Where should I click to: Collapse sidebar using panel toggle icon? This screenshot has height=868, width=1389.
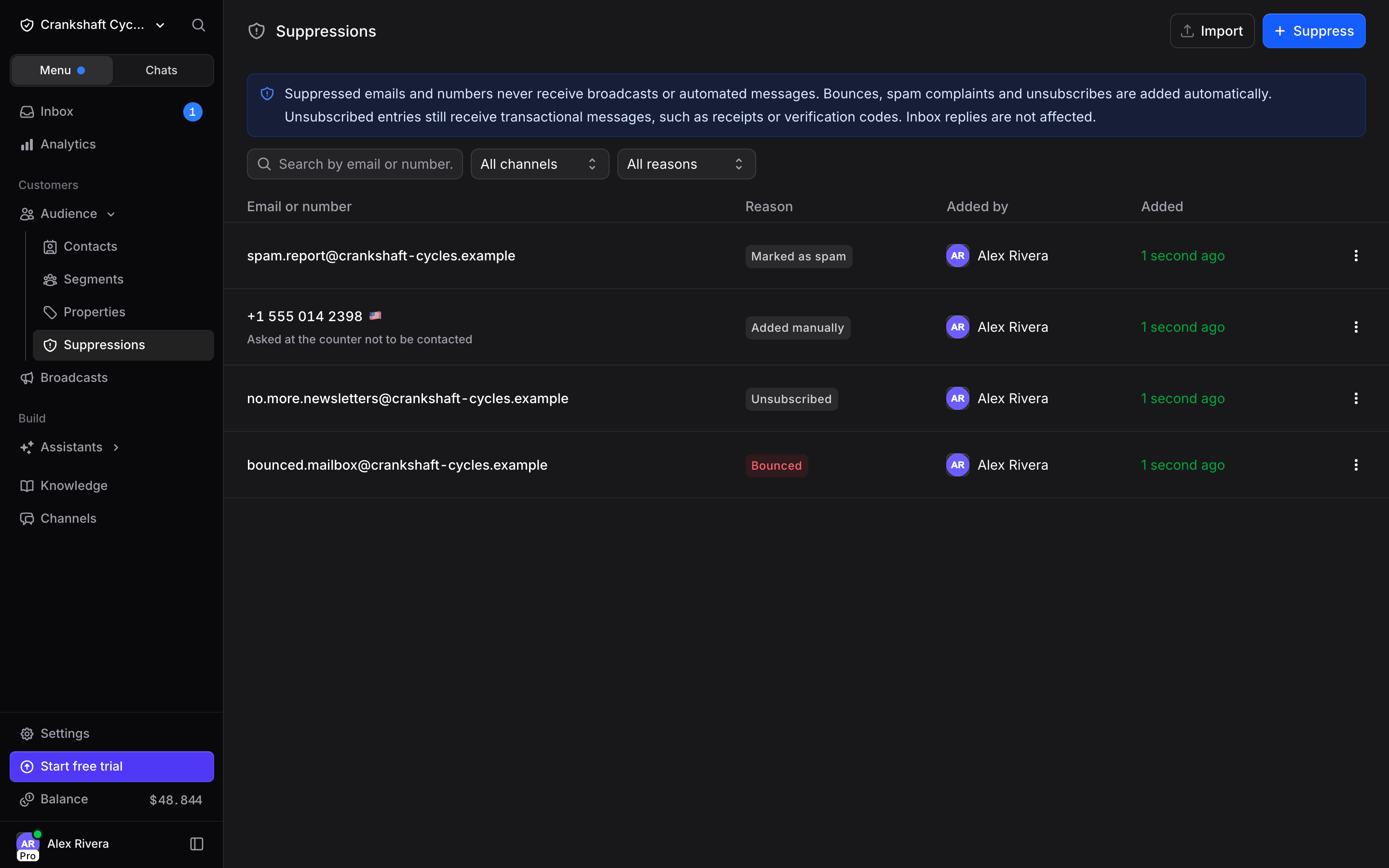pos(197,843)
